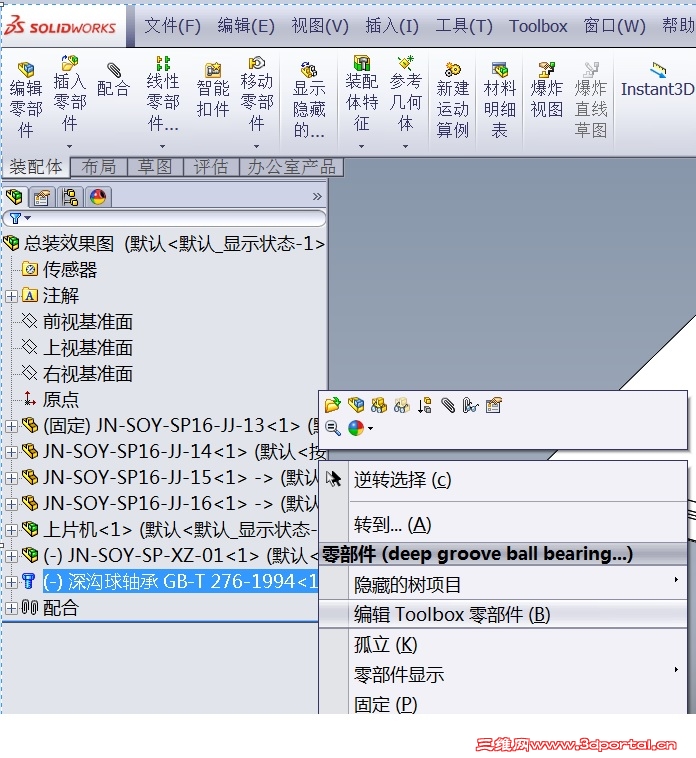Viewport: 696px width, 758px height.
Task: Open the PropertyManager tab icon
Action: point(42,197)
